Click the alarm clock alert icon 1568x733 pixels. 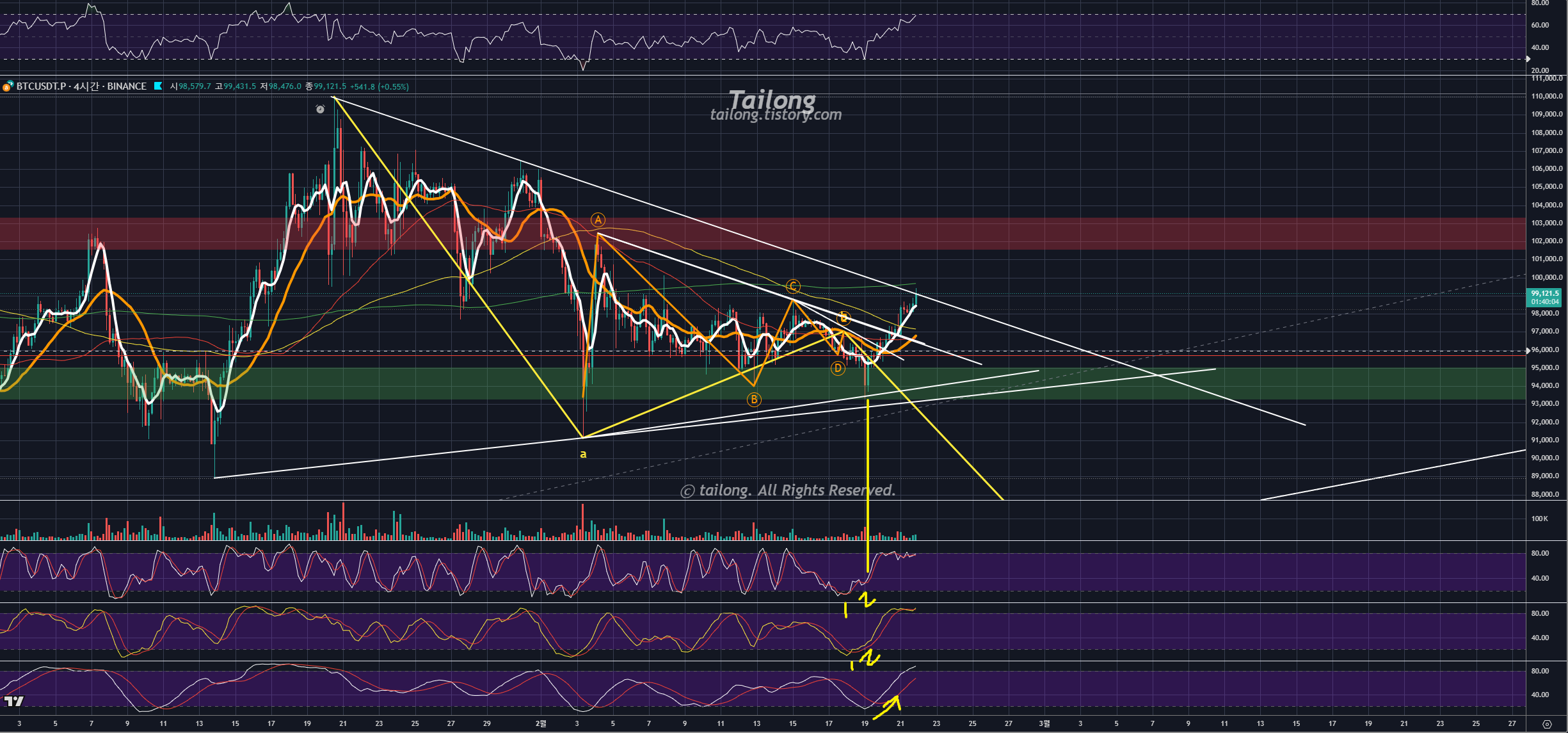(320, 109)
